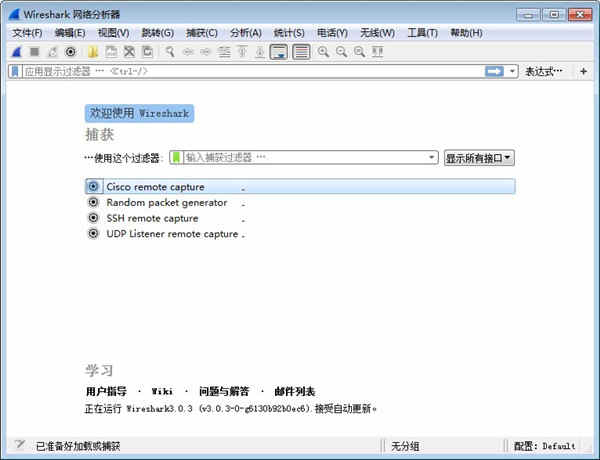The image size is (600, 460).
Task: Click the find packet magnifier icon
Action: point(170,52)
